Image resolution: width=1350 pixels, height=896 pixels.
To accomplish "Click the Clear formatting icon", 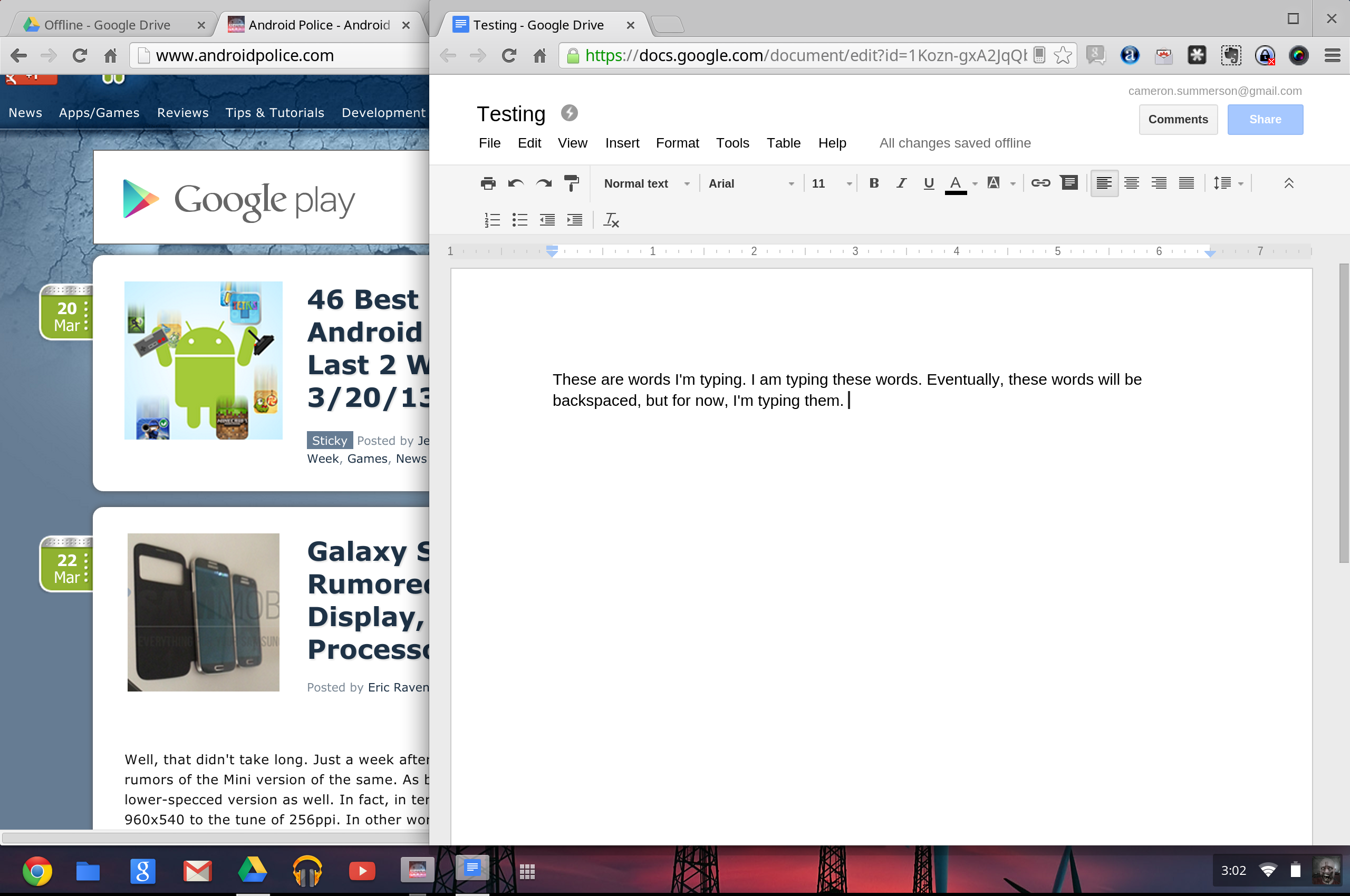I will tap(611, 220).
